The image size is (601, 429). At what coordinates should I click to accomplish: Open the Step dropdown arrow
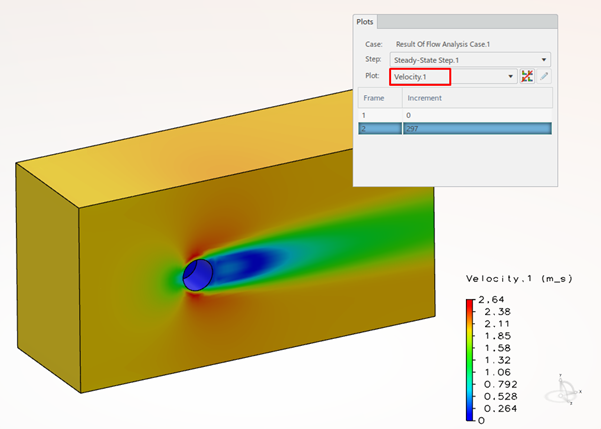tap(543, 60)
